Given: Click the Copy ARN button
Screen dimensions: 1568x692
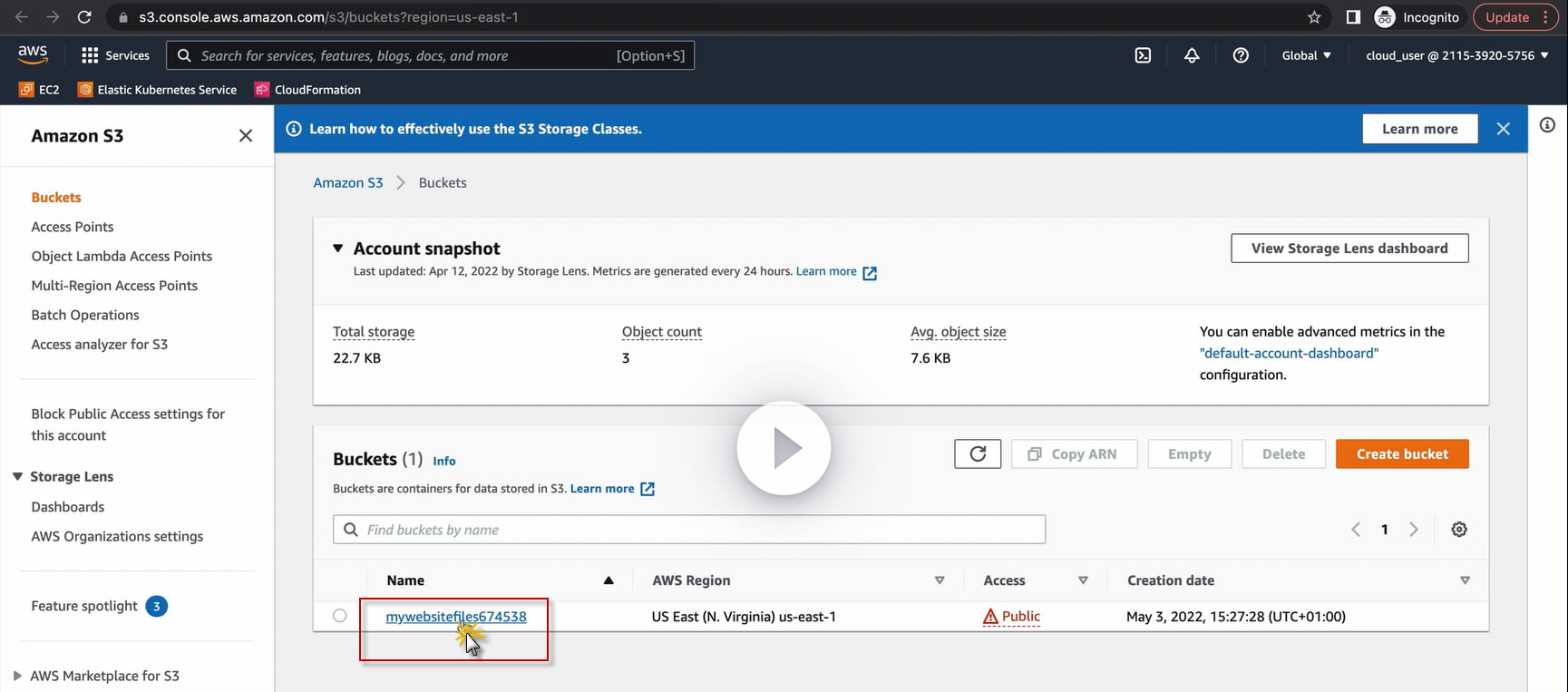Looking at the screenshot, I should coord(1075,454).
